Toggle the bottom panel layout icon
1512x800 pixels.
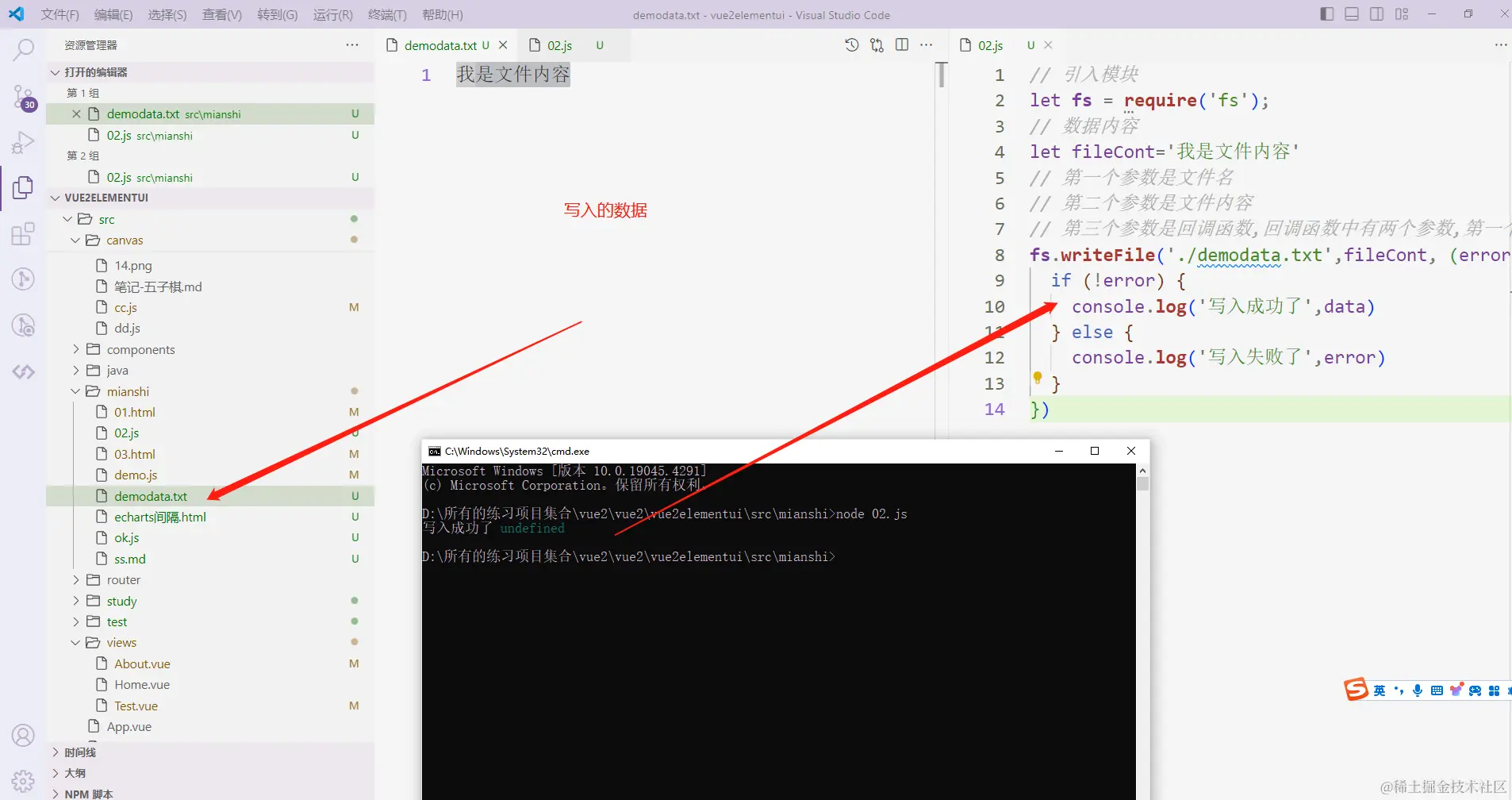pos(1352,14)
